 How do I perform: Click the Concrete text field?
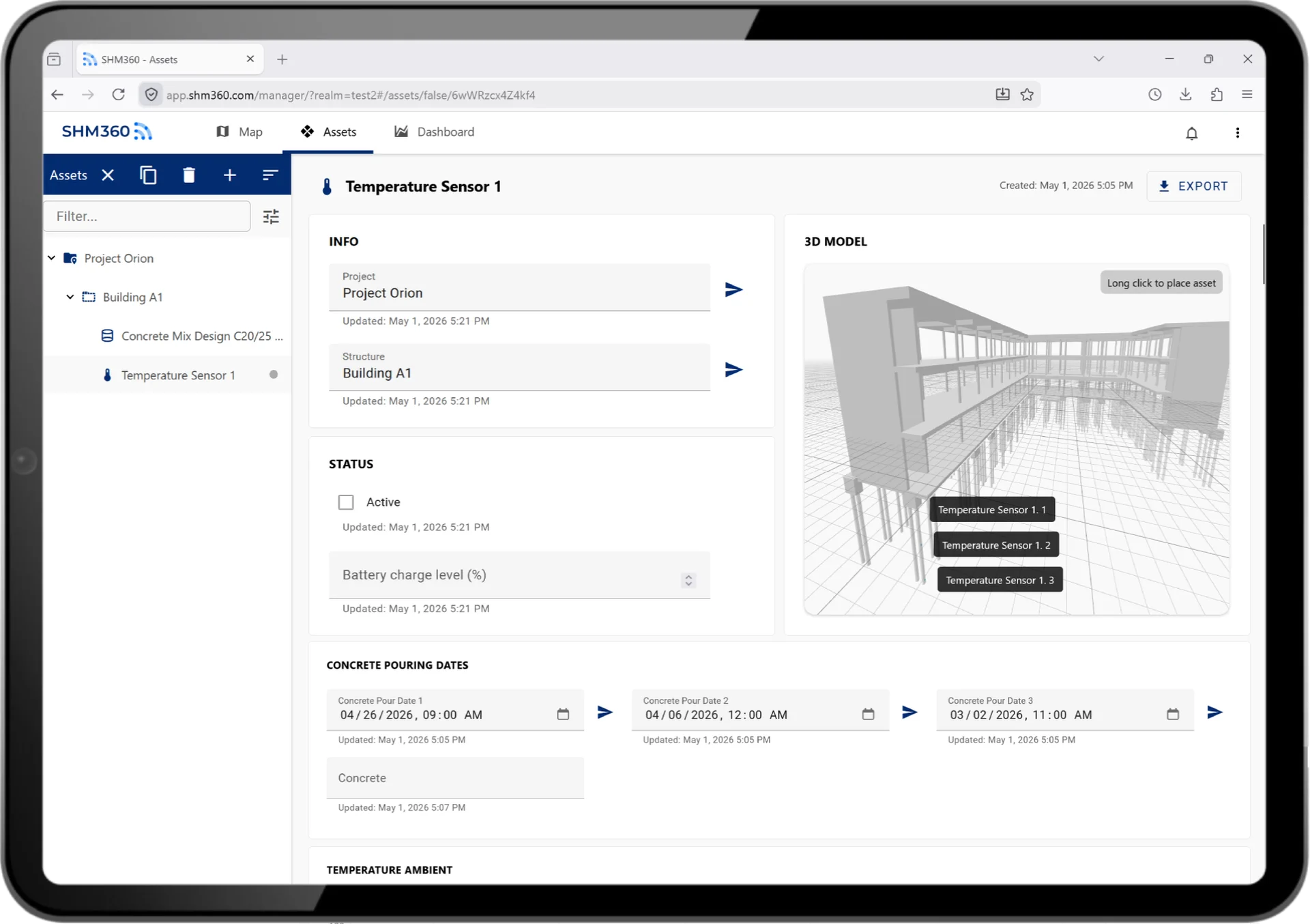(455, 778)
